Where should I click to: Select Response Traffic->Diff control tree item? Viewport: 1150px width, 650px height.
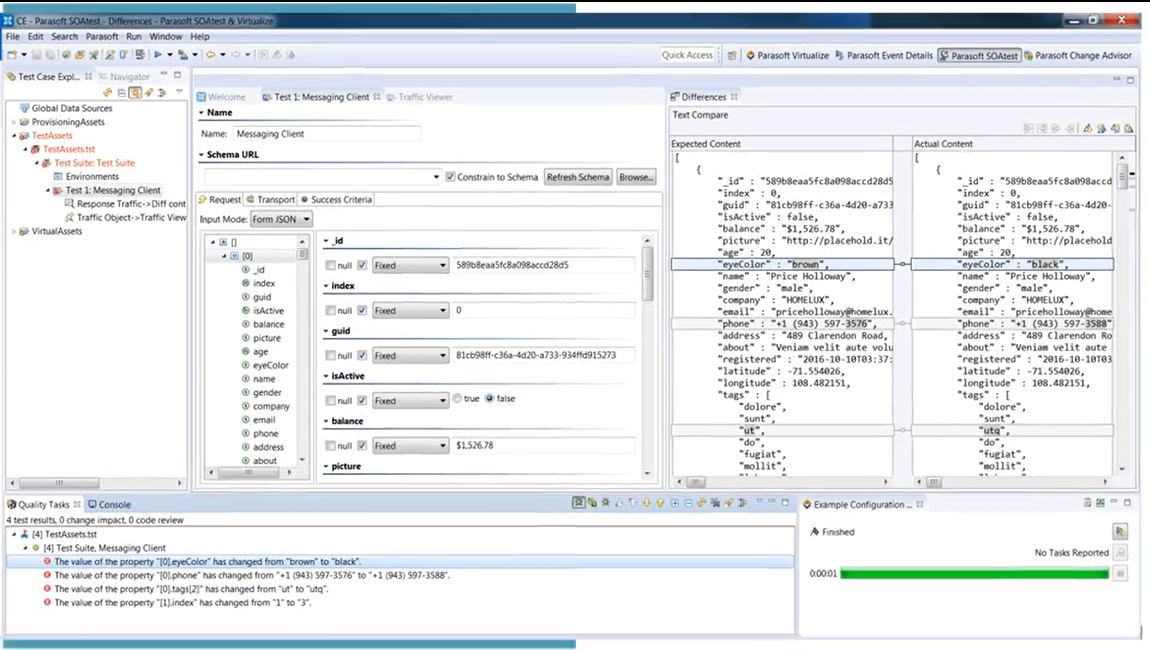(x=125, y=204)
